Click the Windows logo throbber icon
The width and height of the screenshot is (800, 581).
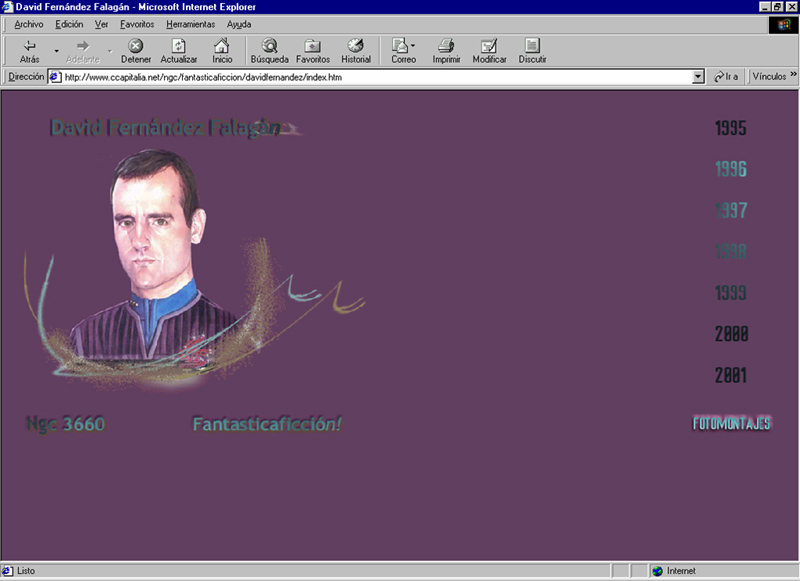[783, 25]
